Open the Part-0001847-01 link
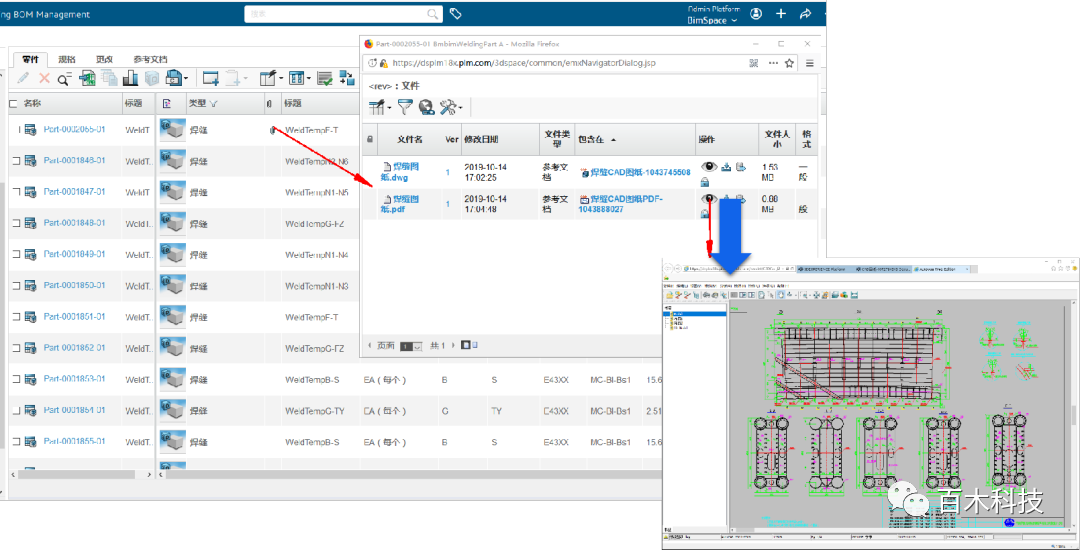This screenshot has width=1080, height=550. [x=75, y=191]
